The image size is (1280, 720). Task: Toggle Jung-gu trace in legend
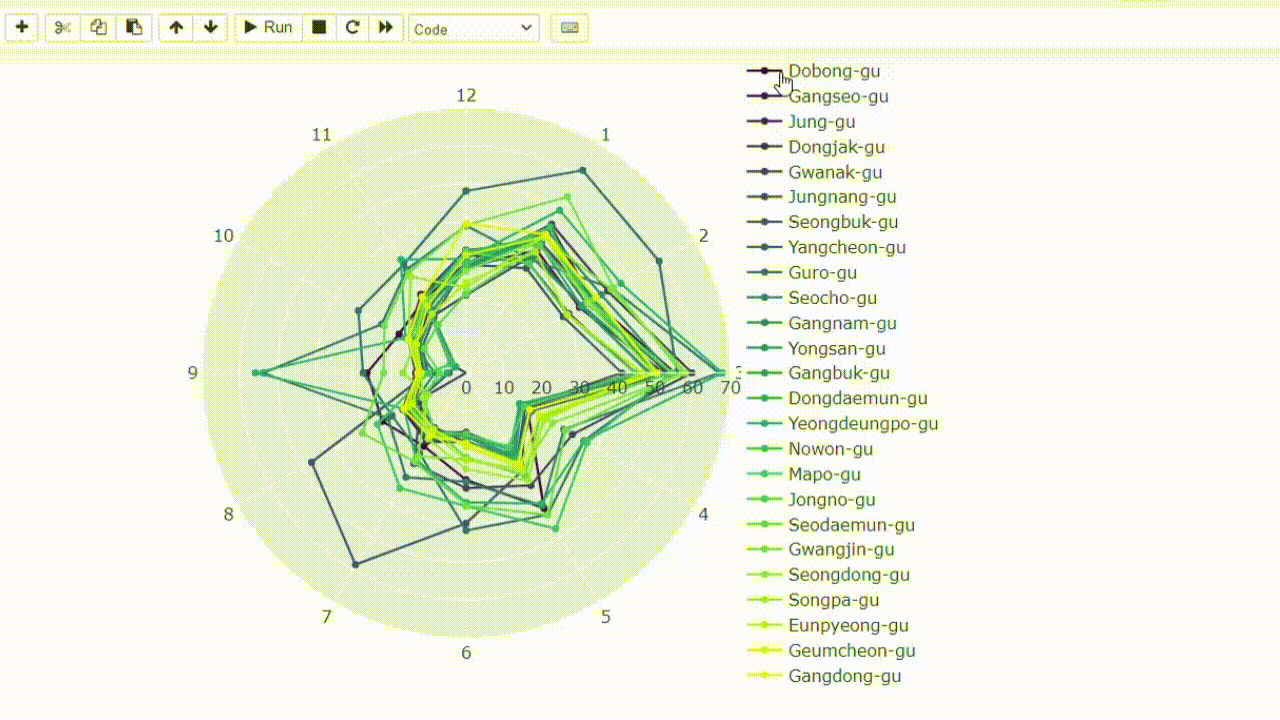tap(801, 122)
